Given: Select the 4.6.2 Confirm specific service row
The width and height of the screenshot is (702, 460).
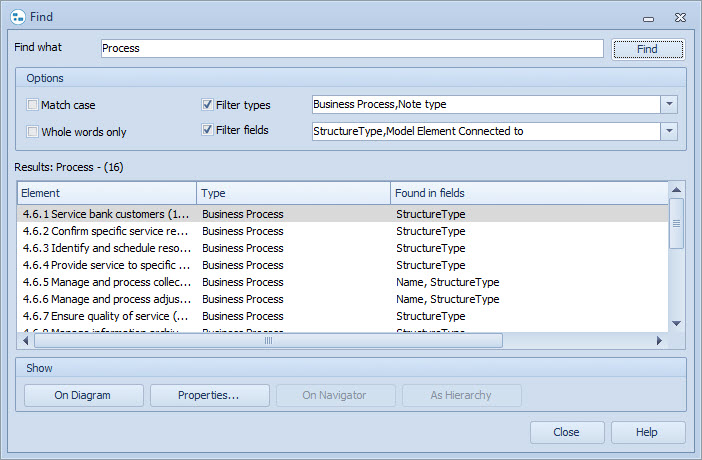Looking at the screenshot, I should tap(106, 231).
